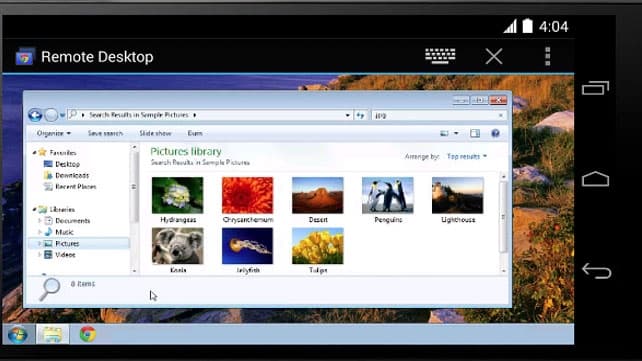Screen dimensions: 642x361
Task: Click file list scroll down arrow
Action: 503,271
